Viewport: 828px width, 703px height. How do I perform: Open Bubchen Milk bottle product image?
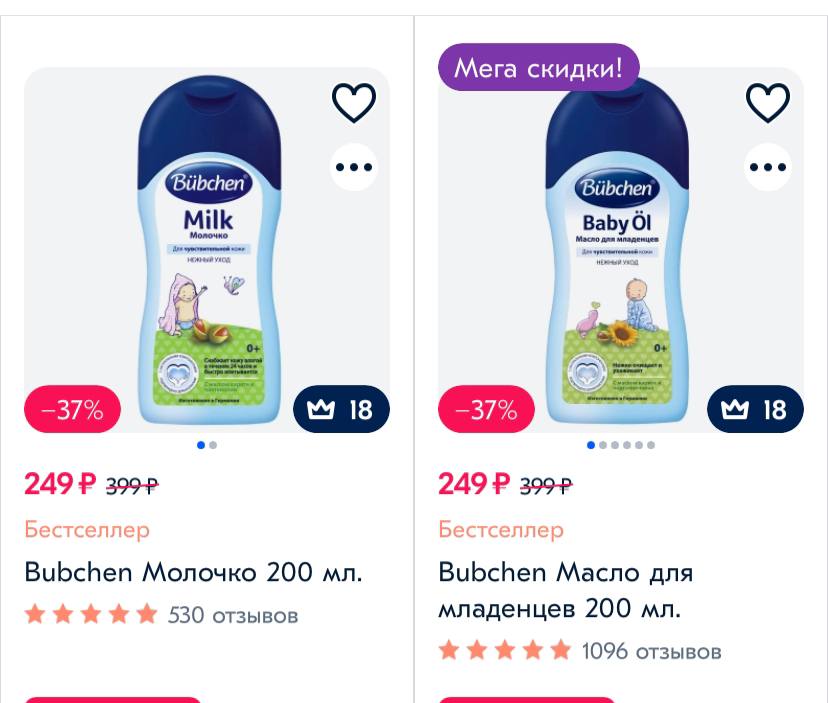[x=209, y=249]
